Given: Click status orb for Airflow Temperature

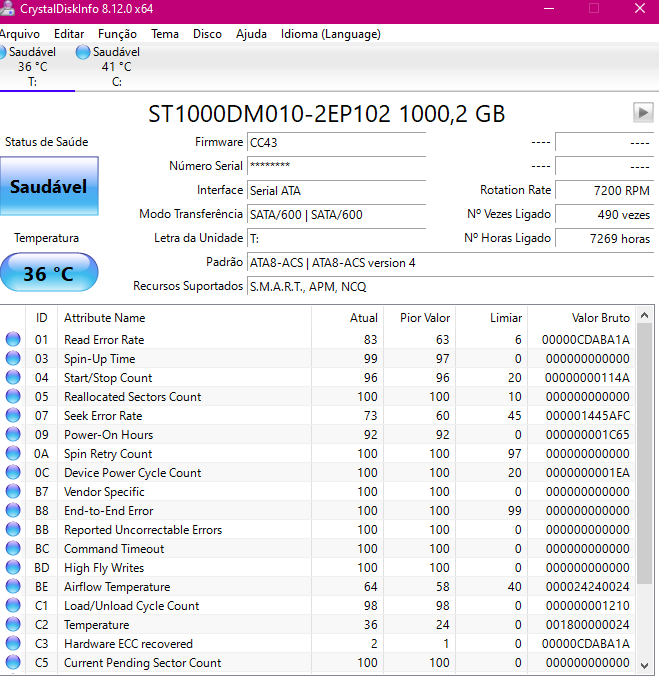Looking at the screenshot, I should click(13, 586).
